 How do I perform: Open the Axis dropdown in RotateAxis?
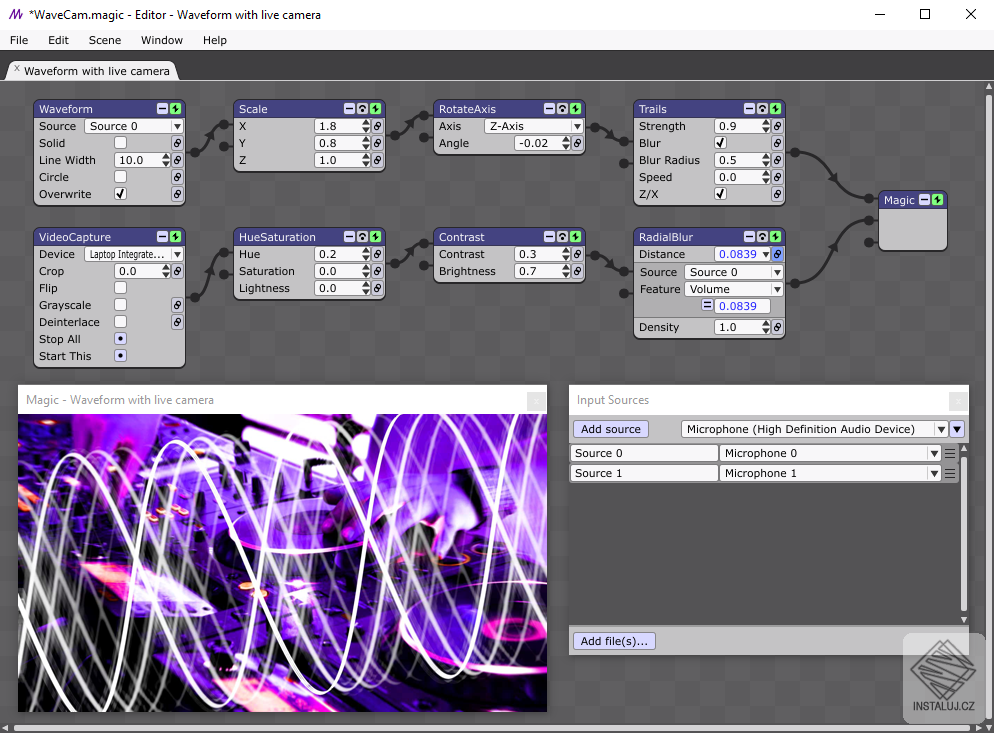pyautogui.click(x=534, y=126)
